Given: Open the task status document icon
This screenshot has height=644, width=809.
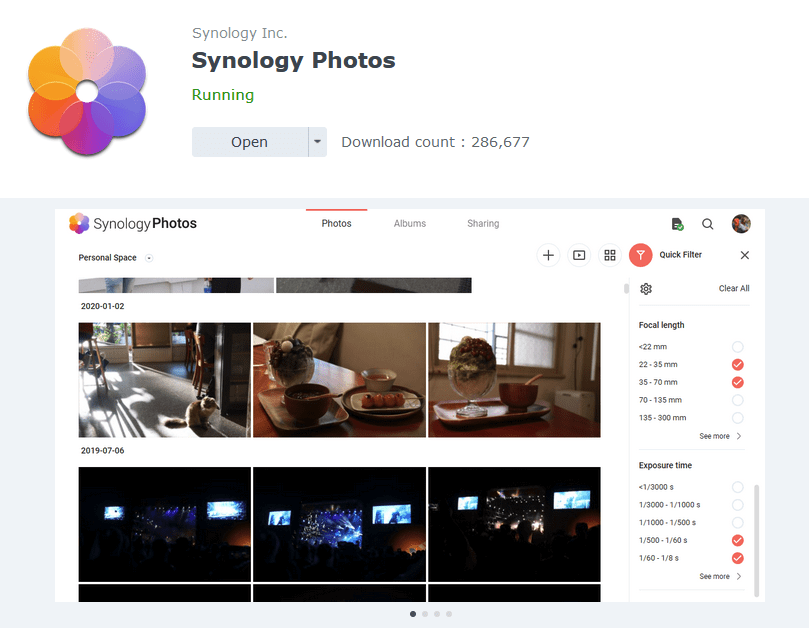Looking at the screenshot, I should pyautogui.click(x=677, y=224).
